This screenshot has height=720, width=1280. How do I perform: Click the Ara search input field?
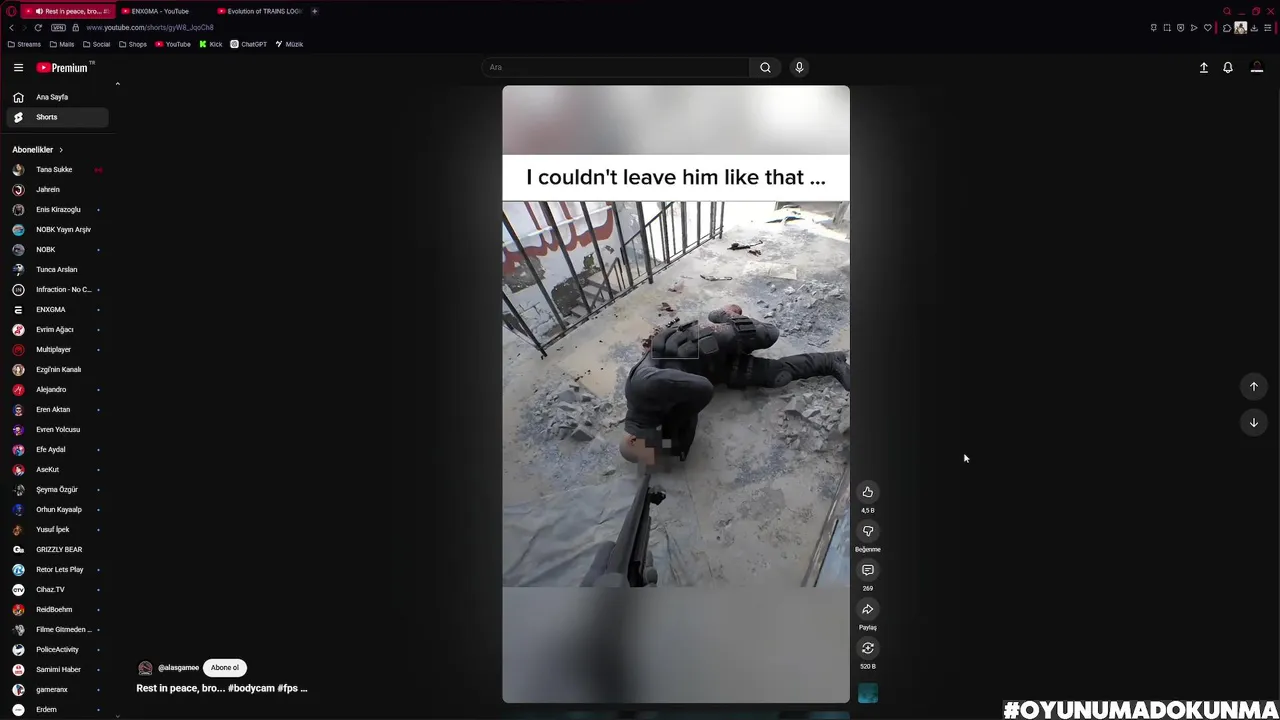click(x=616, y=68)
